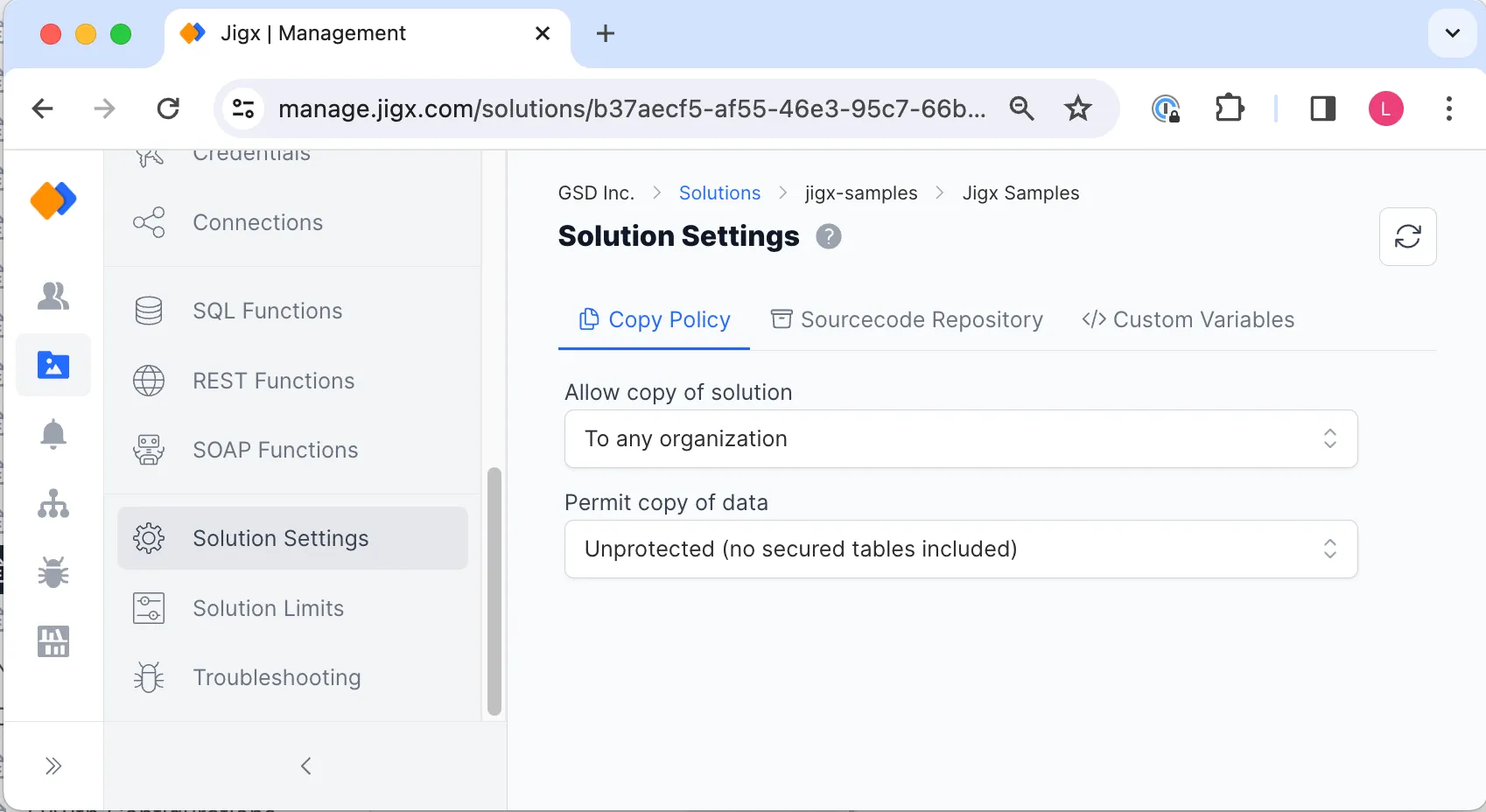Image resolution: width=1486 pixels, height=812 pixels.
Task: Open Troubleshooting menu item
Action: point(292,677)
